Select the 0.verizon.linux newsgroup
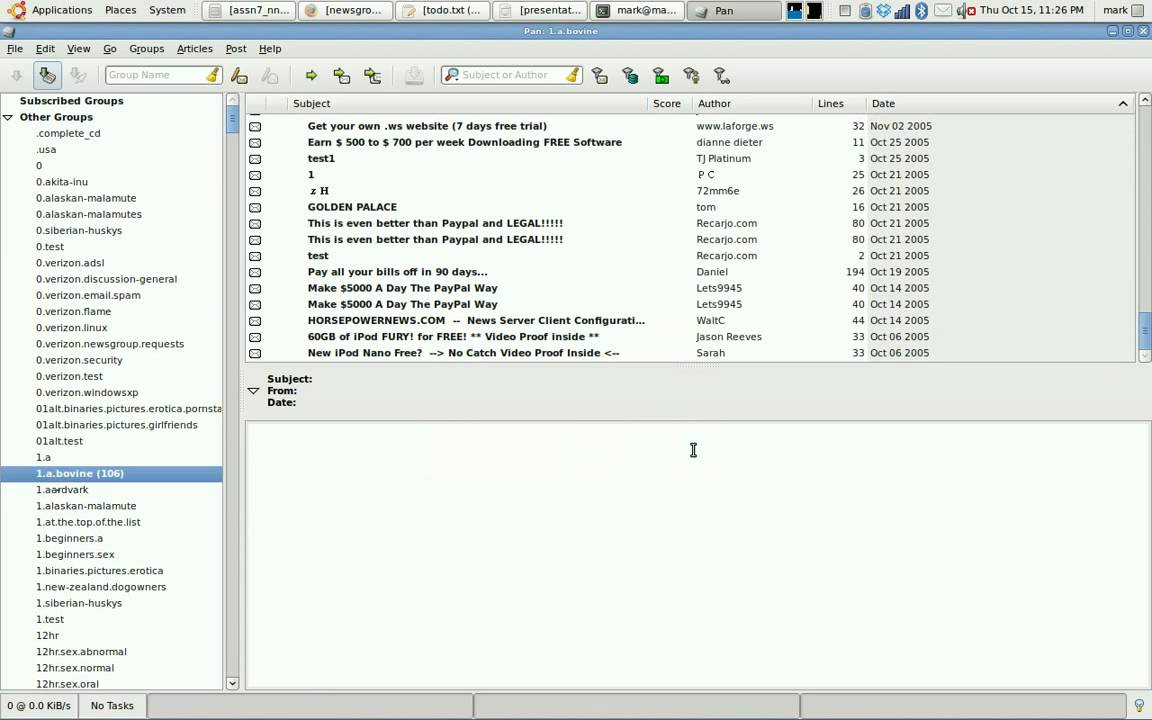1152x720 pixels. tap(71, 328)
